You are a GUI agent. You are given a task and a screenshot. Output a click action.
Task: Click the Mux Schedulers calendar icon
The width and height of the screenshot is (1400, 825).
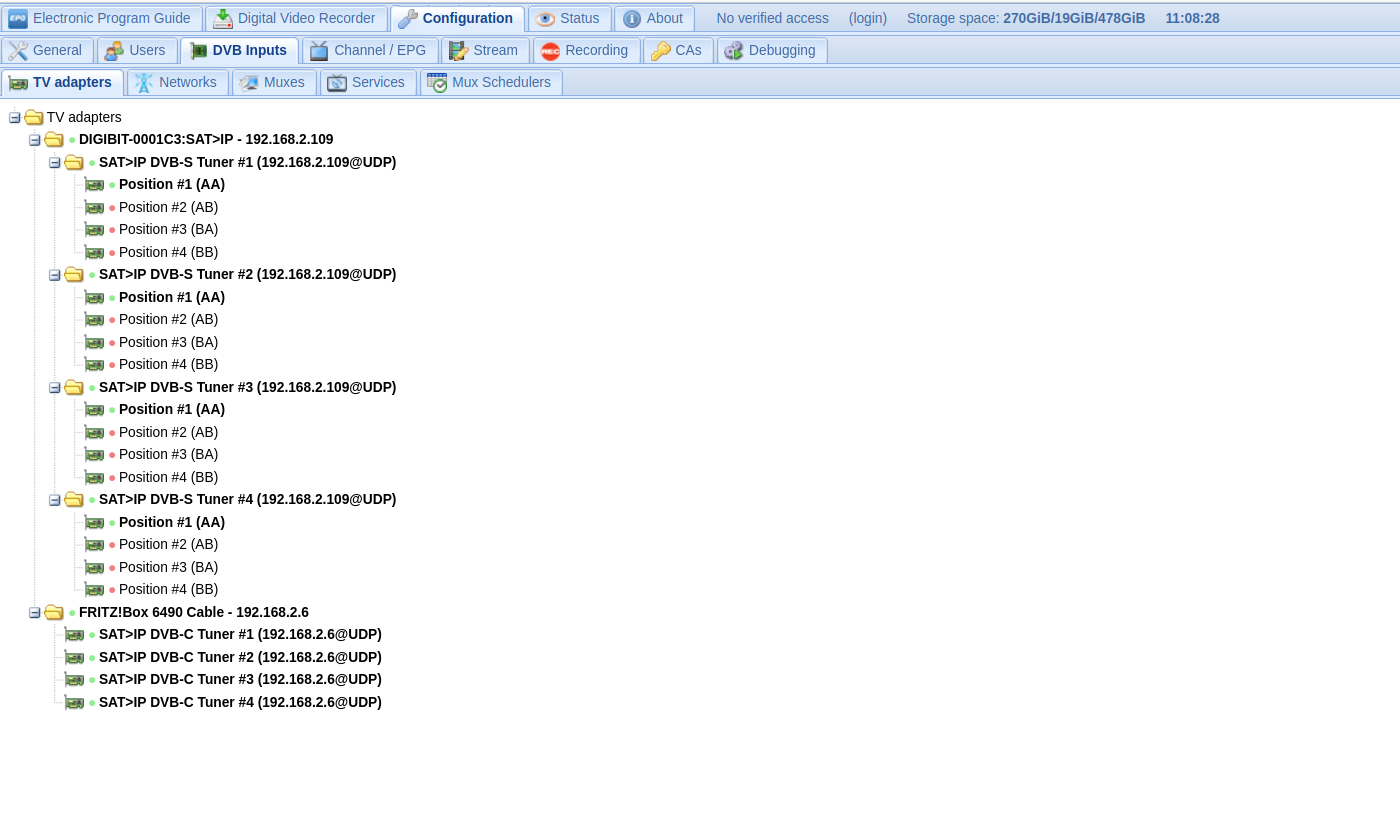pos(437,82)
